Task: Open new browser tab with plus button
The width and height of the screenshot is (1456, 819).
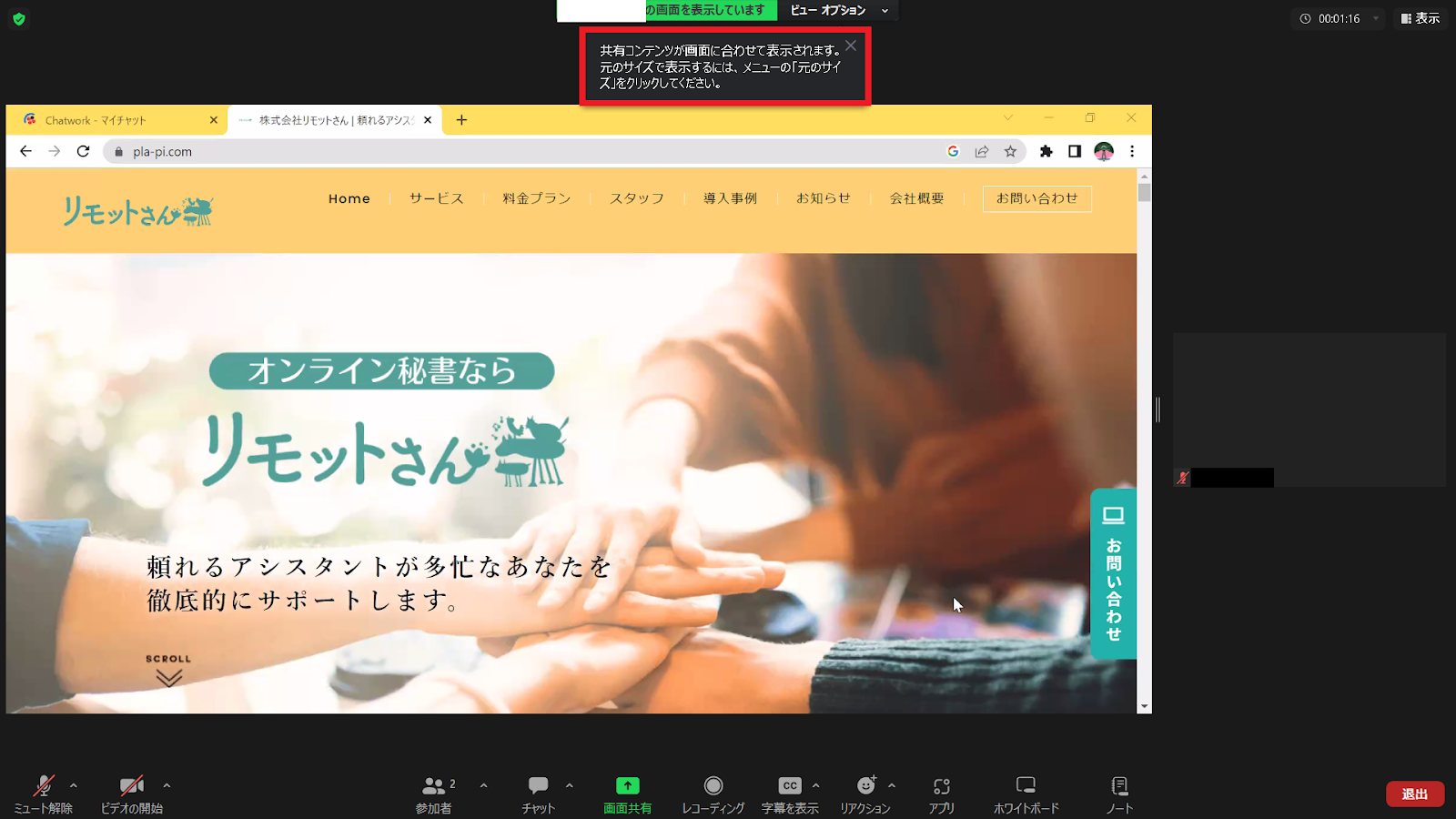Action: click(461, 120)
